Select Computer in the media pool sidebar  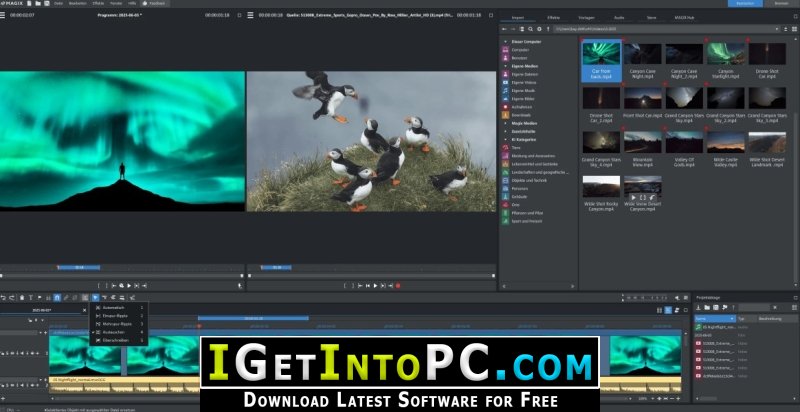click(x=520, y=50)
